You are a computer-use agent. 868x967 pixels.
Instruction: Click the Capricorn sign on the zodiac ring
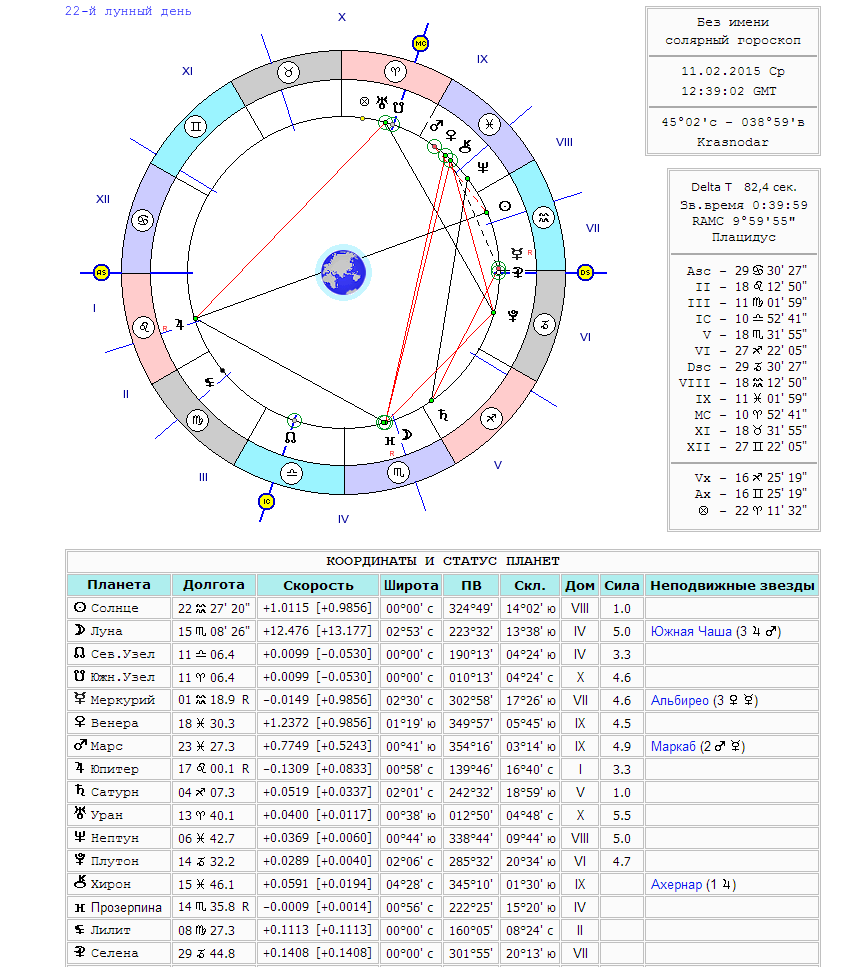pyautogui.click(x=544, y=324)
